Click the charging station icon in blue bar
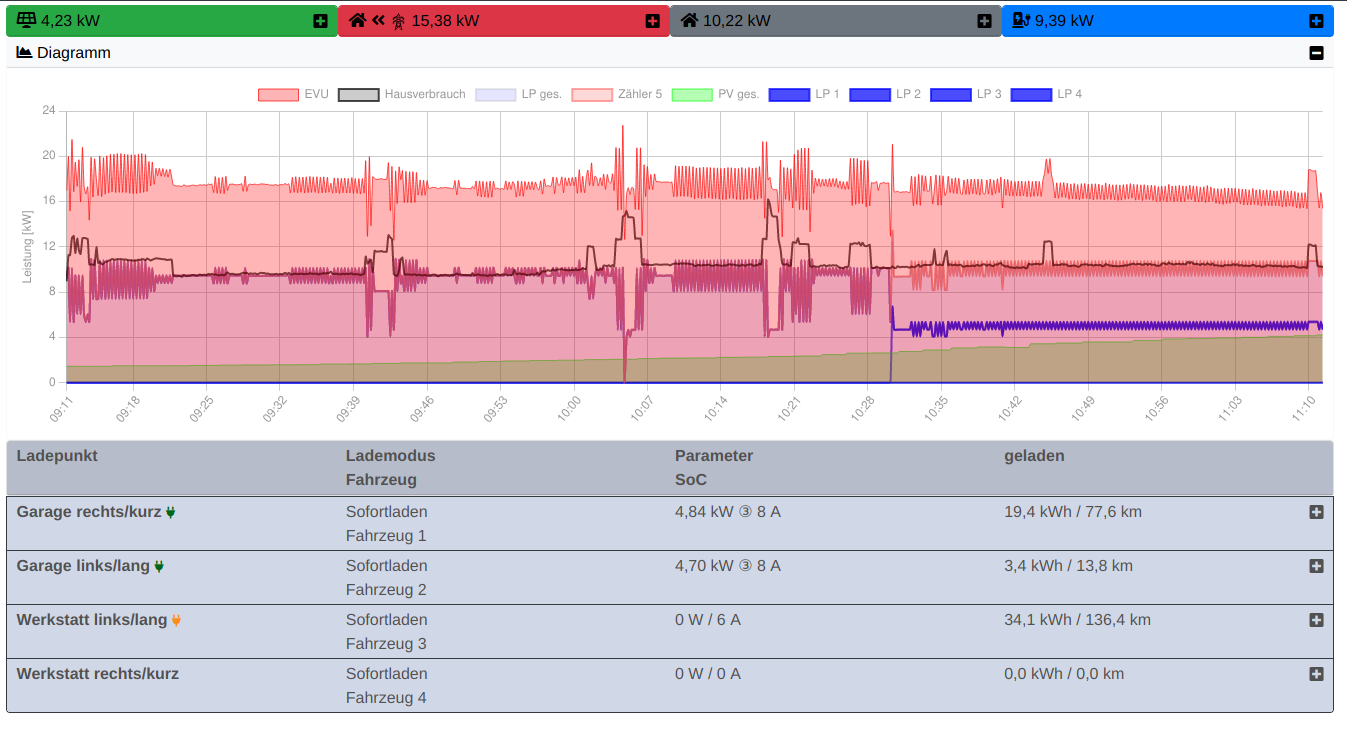This screenshot has height=732, width=1347. click(x=1021, y=20)
